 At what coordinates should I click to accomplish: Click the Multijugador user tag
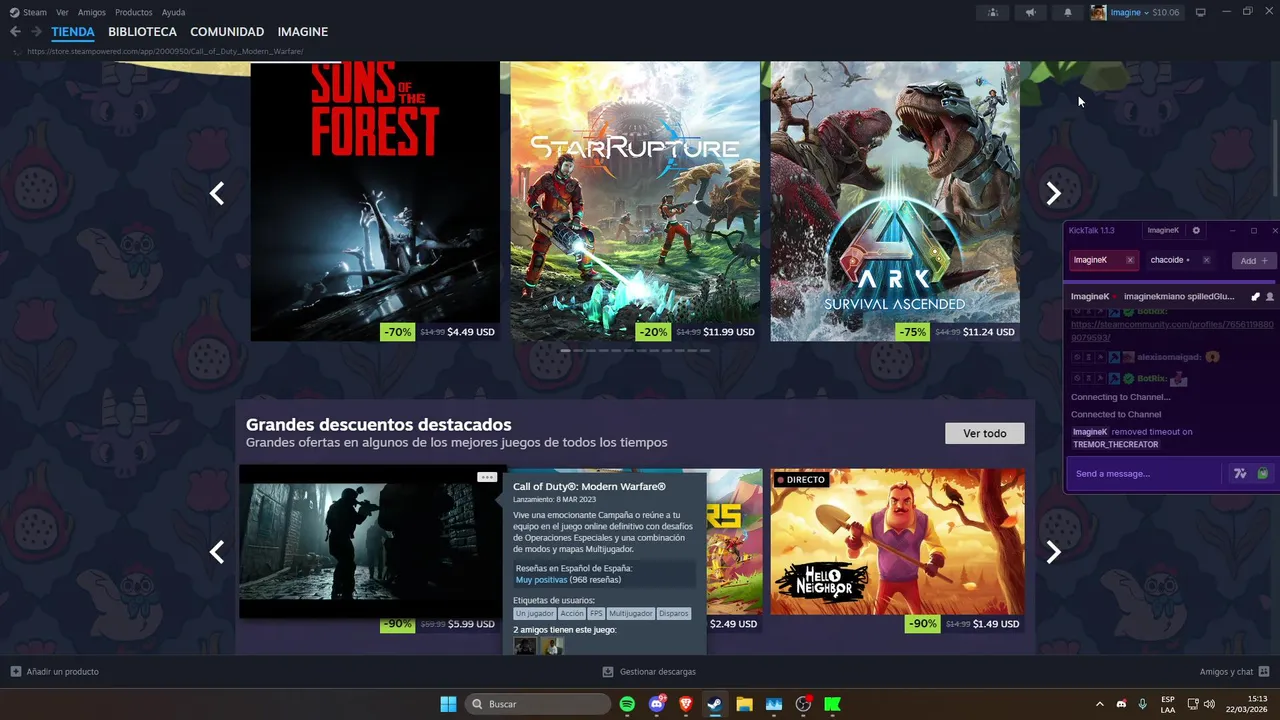pyautogui.click(x=631, y=613)
